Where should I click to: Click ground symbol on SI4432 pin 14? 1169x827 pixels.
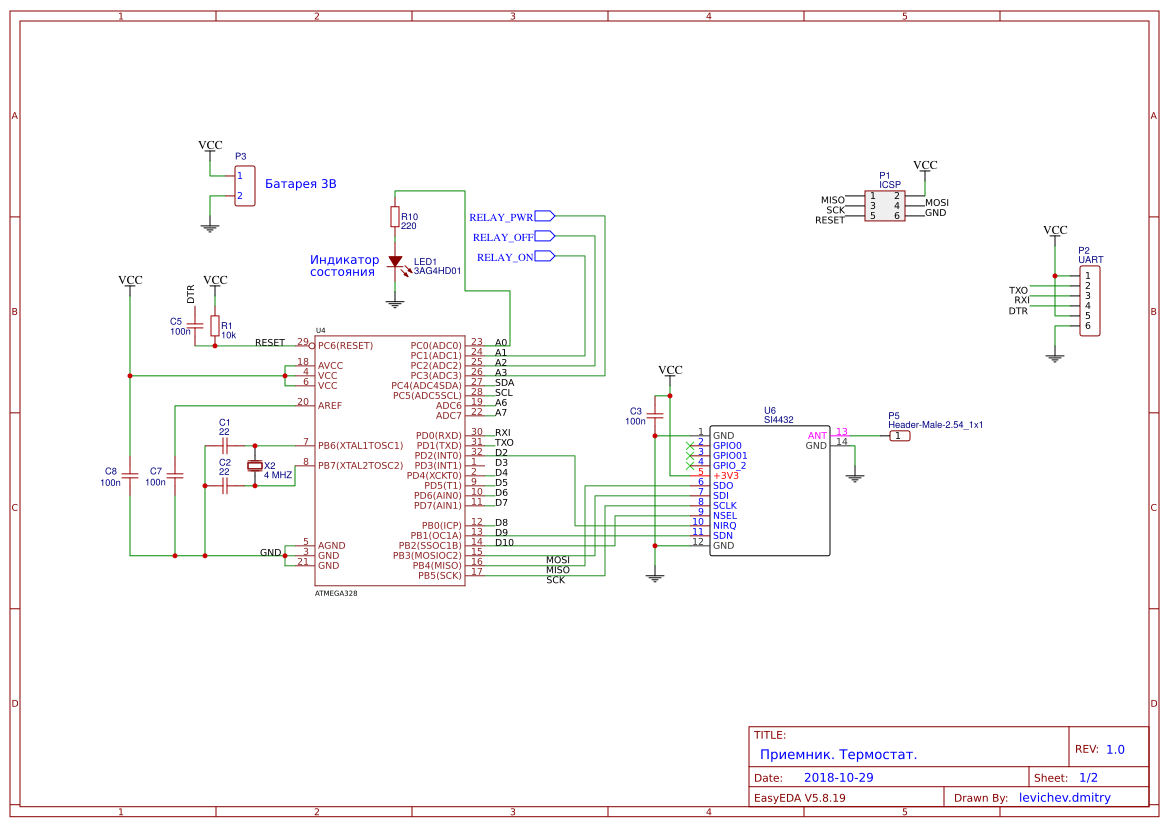pyautogui.click(x=854, y=477)
